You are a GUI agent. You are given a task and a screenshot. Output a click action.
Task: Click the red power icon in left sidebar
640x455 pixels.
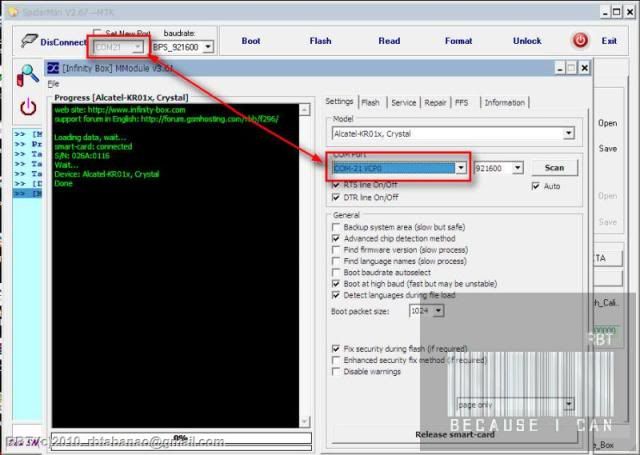28,107
